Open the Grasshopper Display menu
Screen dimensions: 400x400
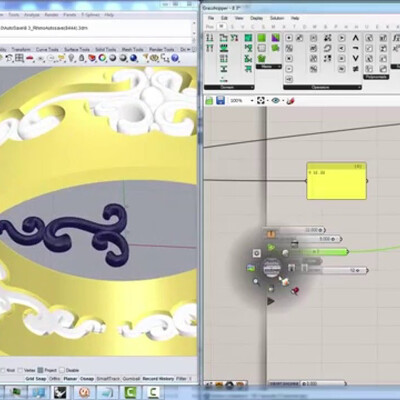(256, 18)
